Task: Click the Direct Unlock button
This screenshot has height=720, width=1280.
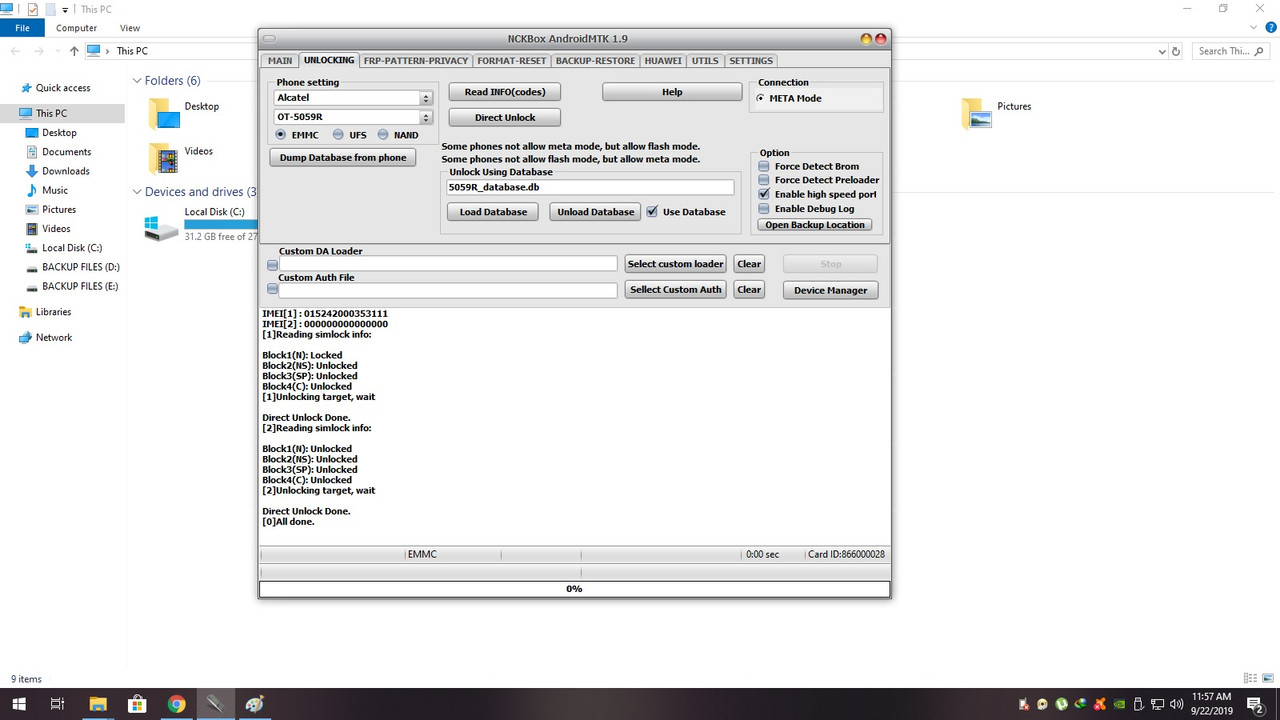Action: click(x=505, y=118)
